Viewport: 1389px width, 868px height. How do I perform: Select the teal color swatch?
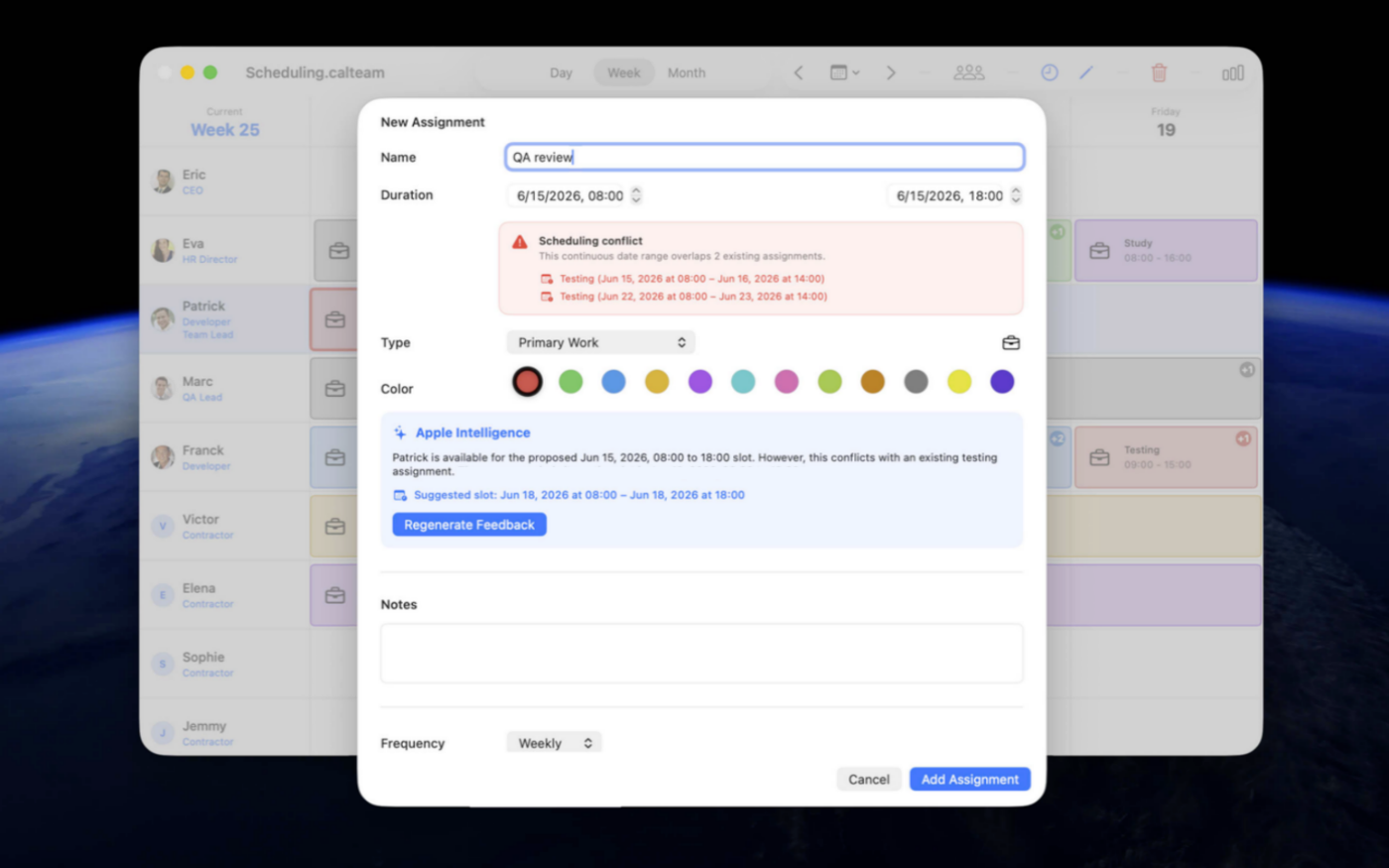point(743,381)
